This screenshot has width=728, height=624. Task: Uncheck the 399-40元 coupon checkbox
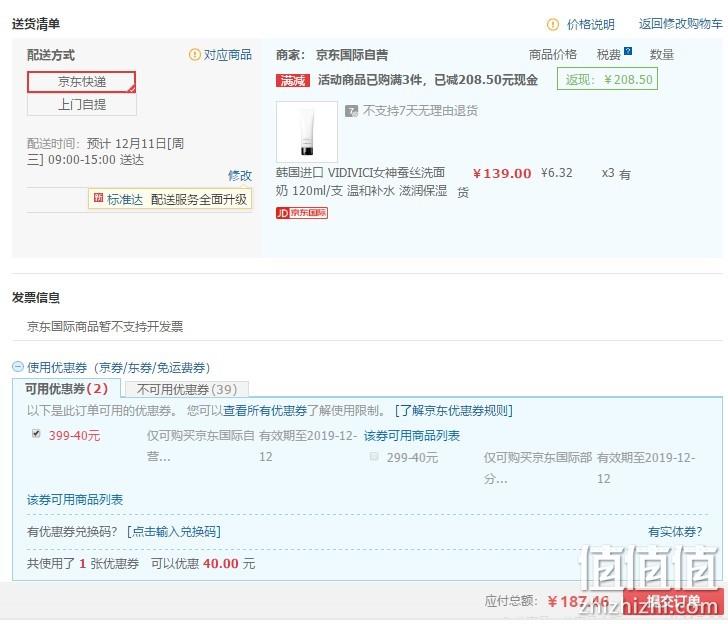point(36,434)
